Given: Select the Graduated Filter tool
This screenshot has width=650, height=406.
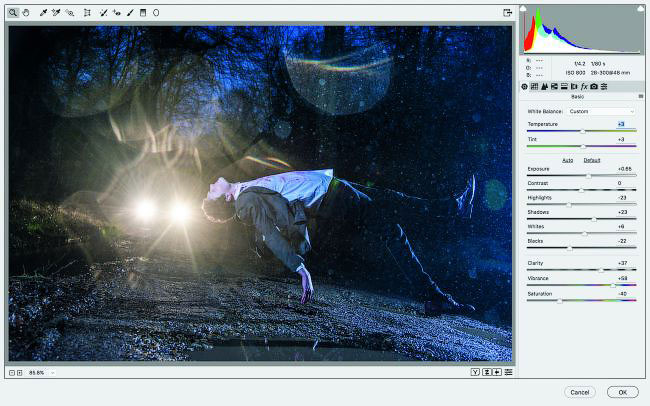Looking at the screenshot, I should click(143, 13).
